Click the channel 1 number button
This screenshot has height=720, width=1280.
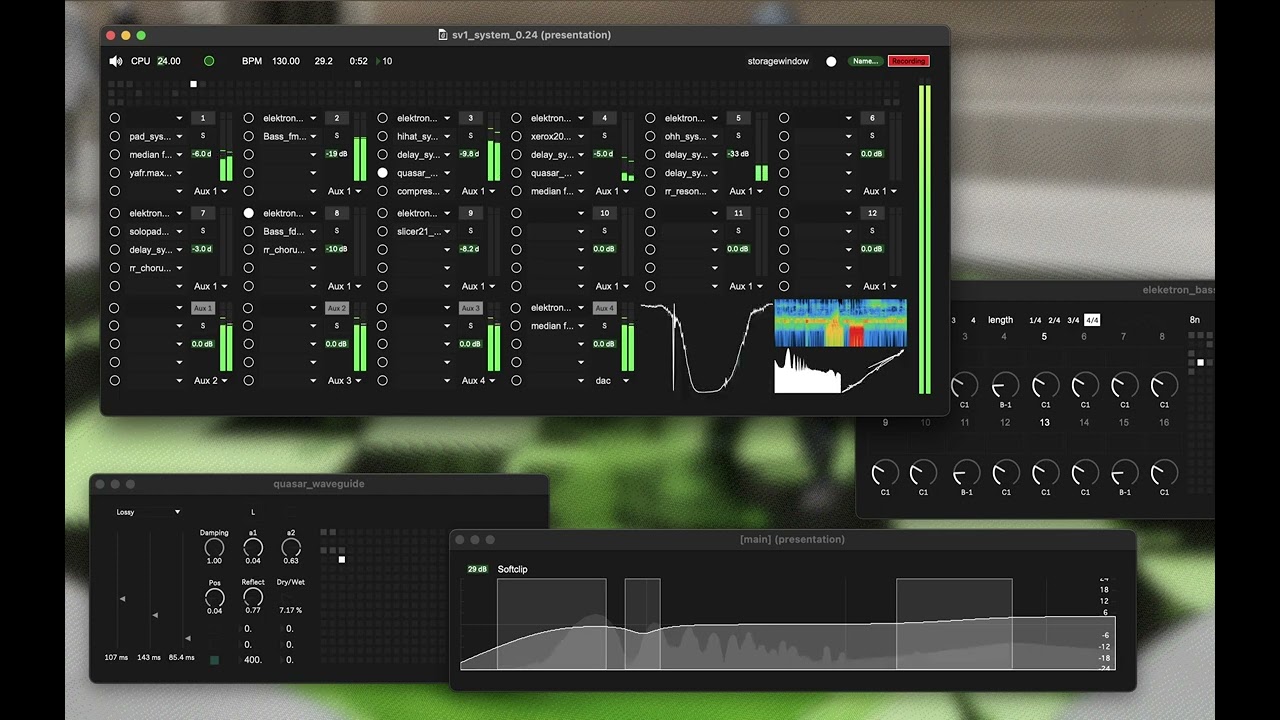pos(203,118)
